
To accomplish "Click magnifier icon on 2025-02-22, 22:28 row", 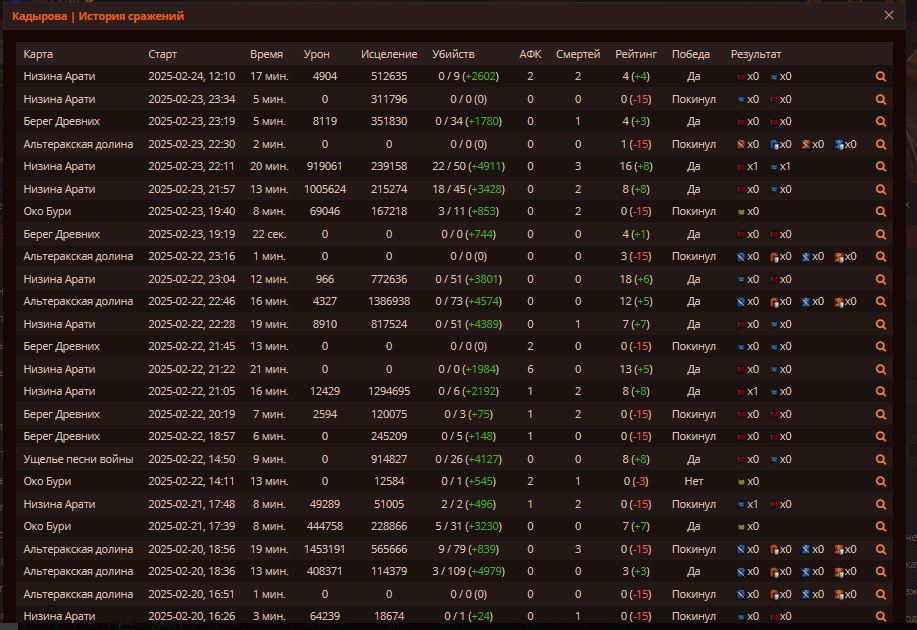I will click(x=881, y=325).
